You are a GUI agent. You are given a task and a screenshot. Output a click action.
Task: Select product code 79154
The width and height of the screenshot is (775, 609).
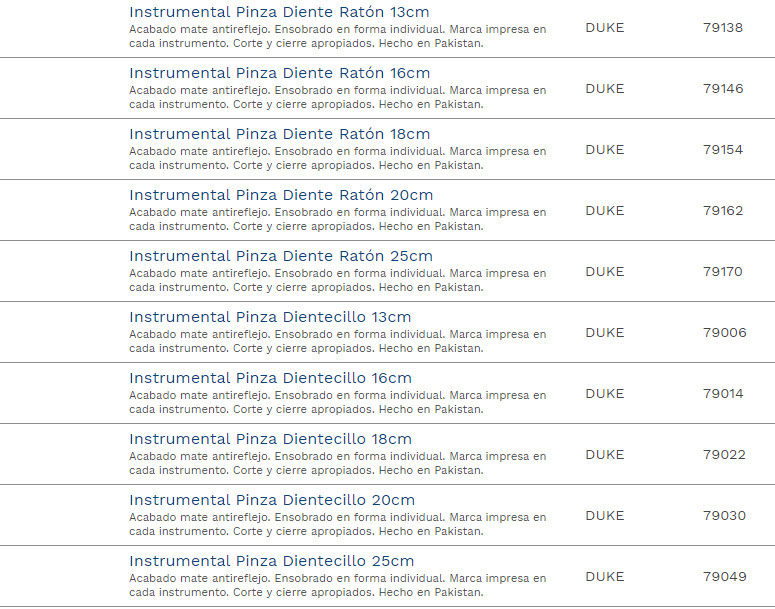[x=723, y=150]
